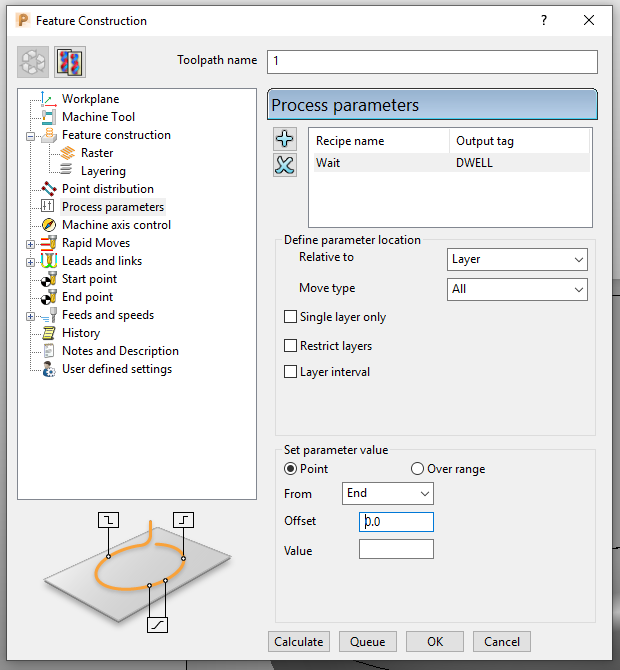The height and width of the screenshot is (670, 620).
Task: Open the Move type All dropdown
Action: point(517,289)
